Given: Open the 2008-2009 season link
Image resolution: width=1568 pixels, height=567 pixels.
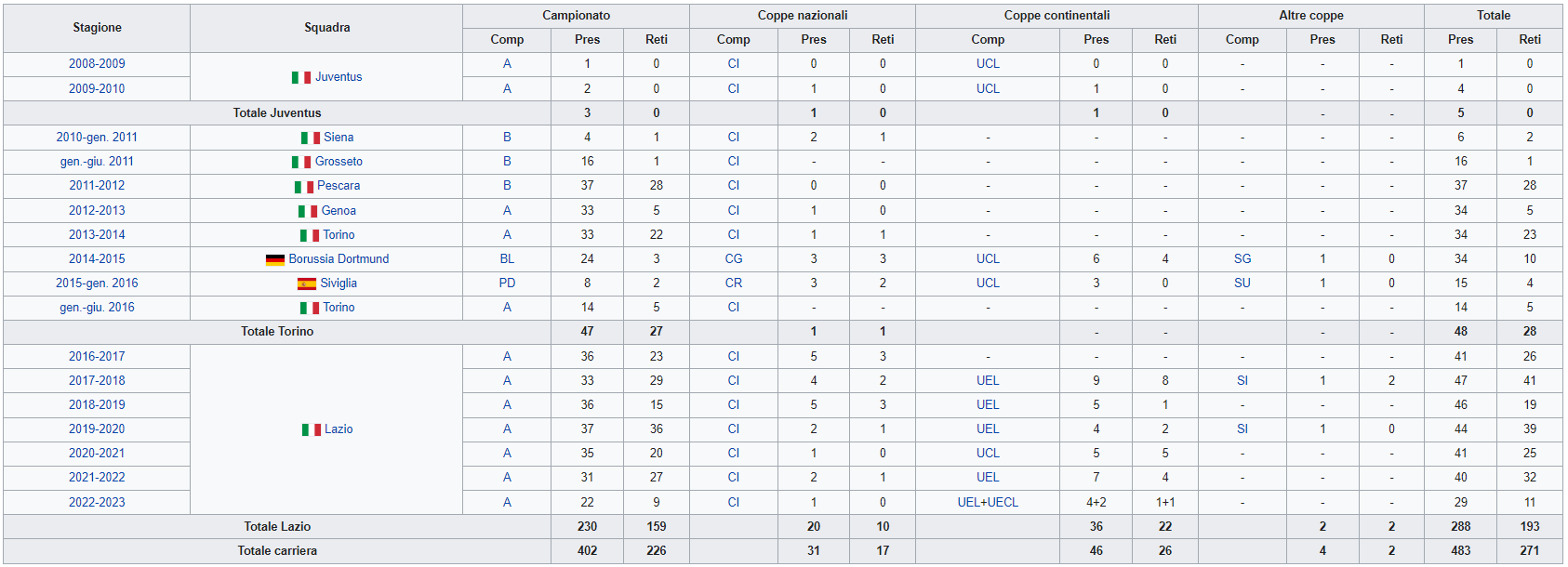Looking at the screenshot, I should pos(97,64).
